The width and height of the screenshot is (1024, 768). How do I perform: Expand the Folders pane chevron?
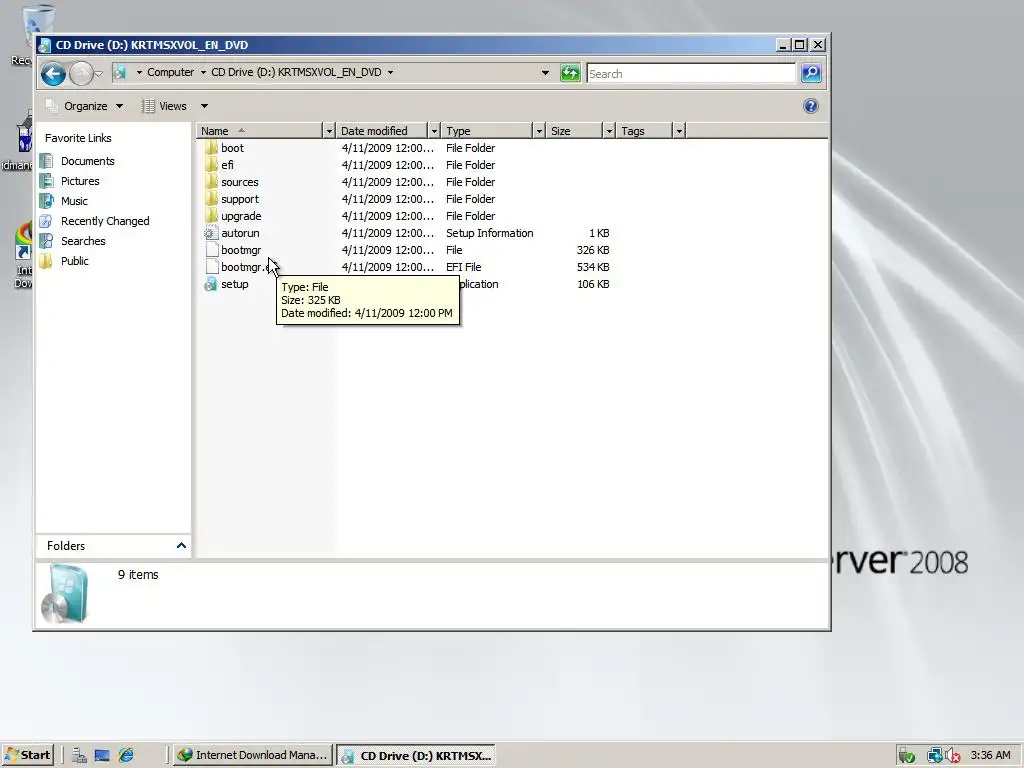pos(181,545)
